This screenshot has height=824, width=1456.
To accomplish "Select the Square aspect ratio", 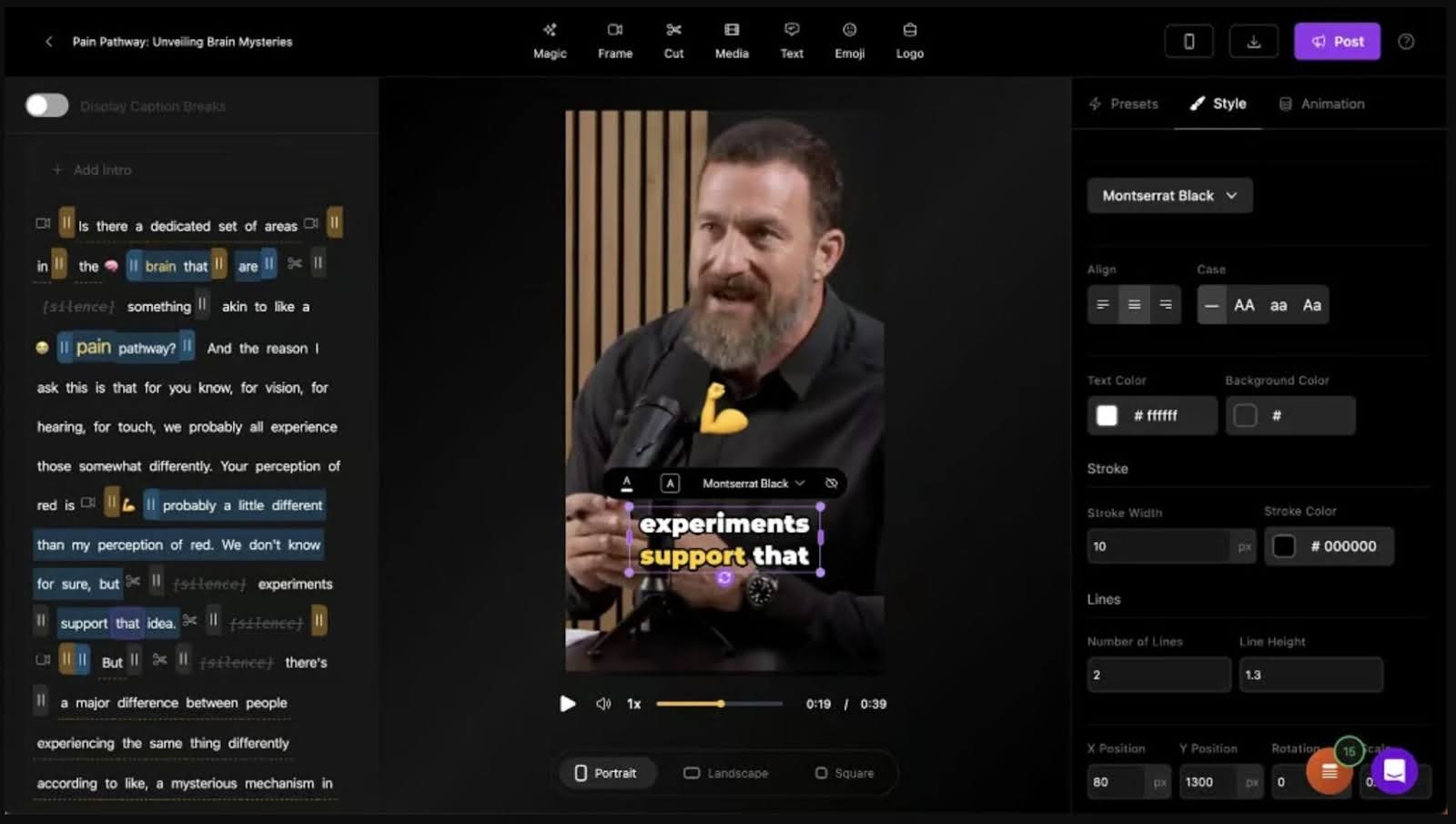I will pos(844,773).
